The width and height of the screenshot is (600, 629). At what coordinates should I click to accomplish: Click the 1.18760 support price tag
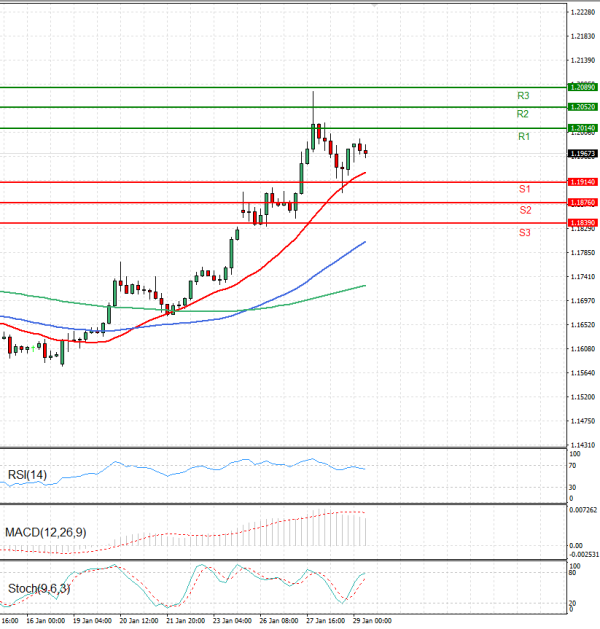[582, 203]
